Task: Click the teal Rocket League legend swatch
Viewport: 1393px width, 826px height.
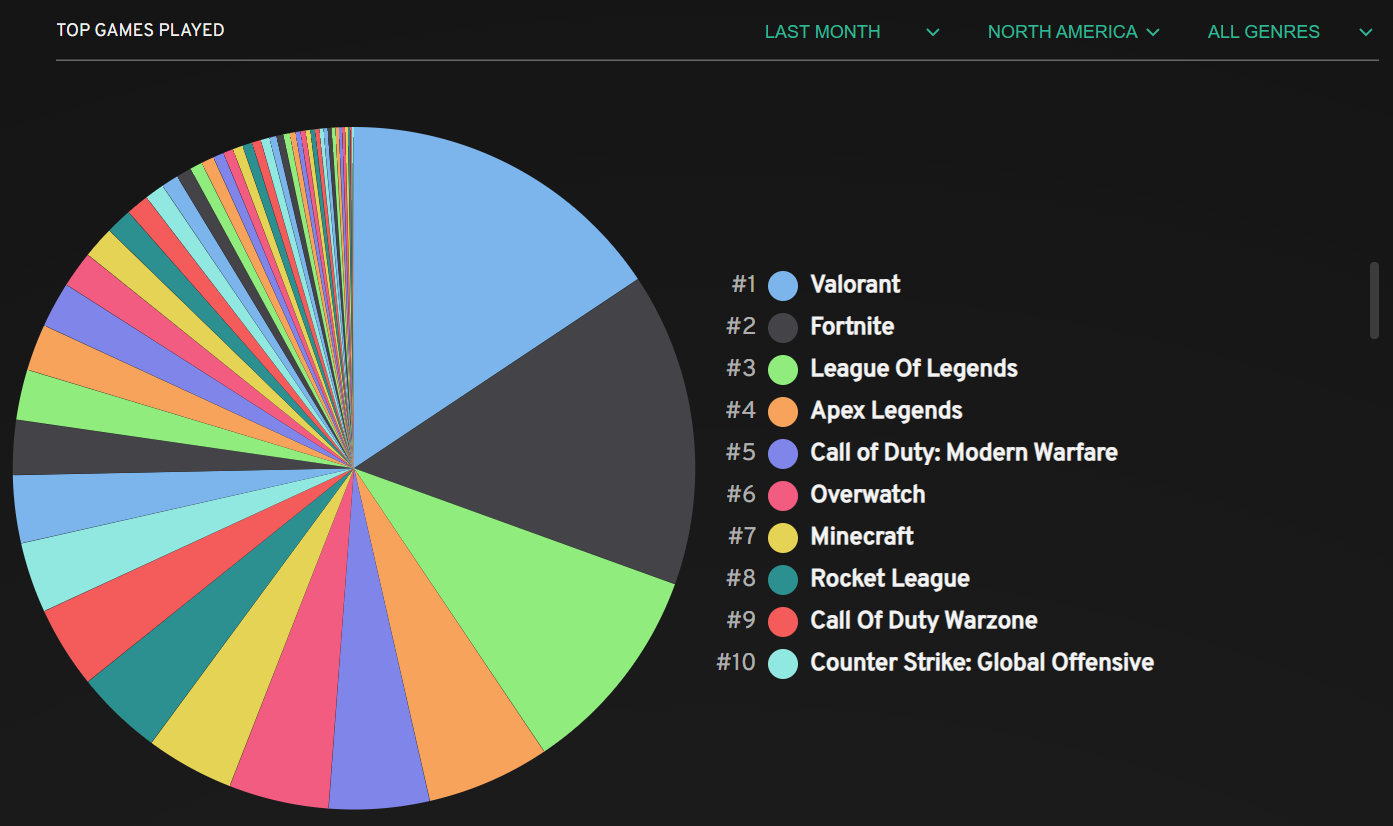Action: pos(783,579)
